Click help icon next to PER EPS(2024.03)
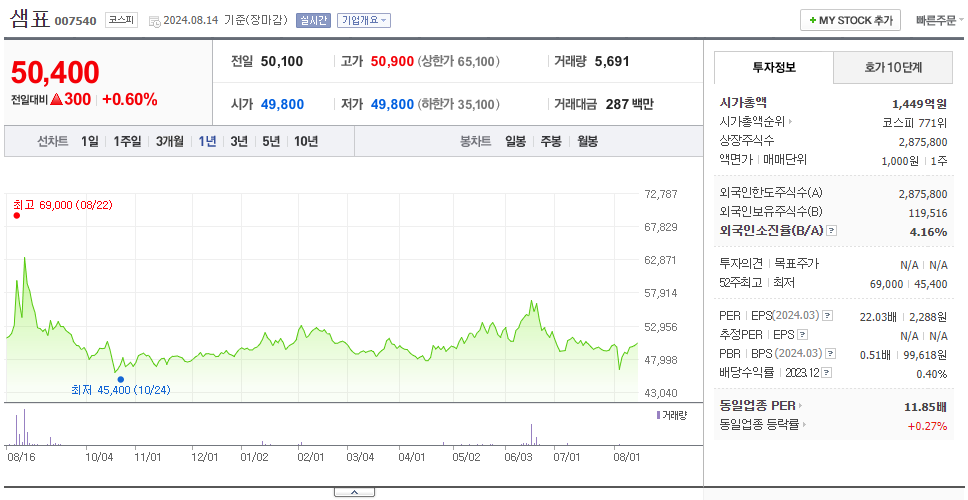The width and height of the screenshot is (968, 500). (x=828, y=315)
